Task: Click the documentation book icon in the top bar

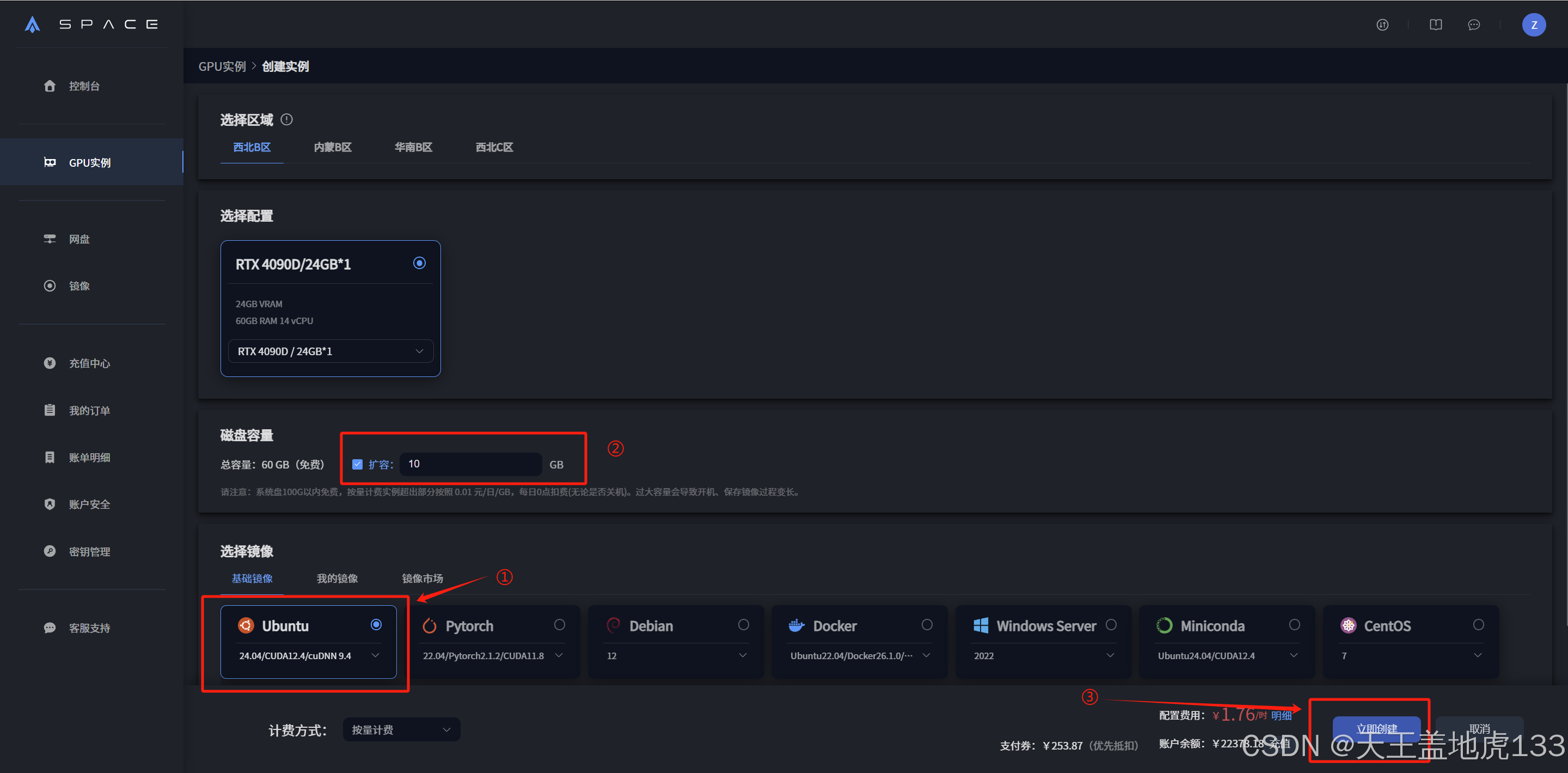Action: [x=1435, y=25]
